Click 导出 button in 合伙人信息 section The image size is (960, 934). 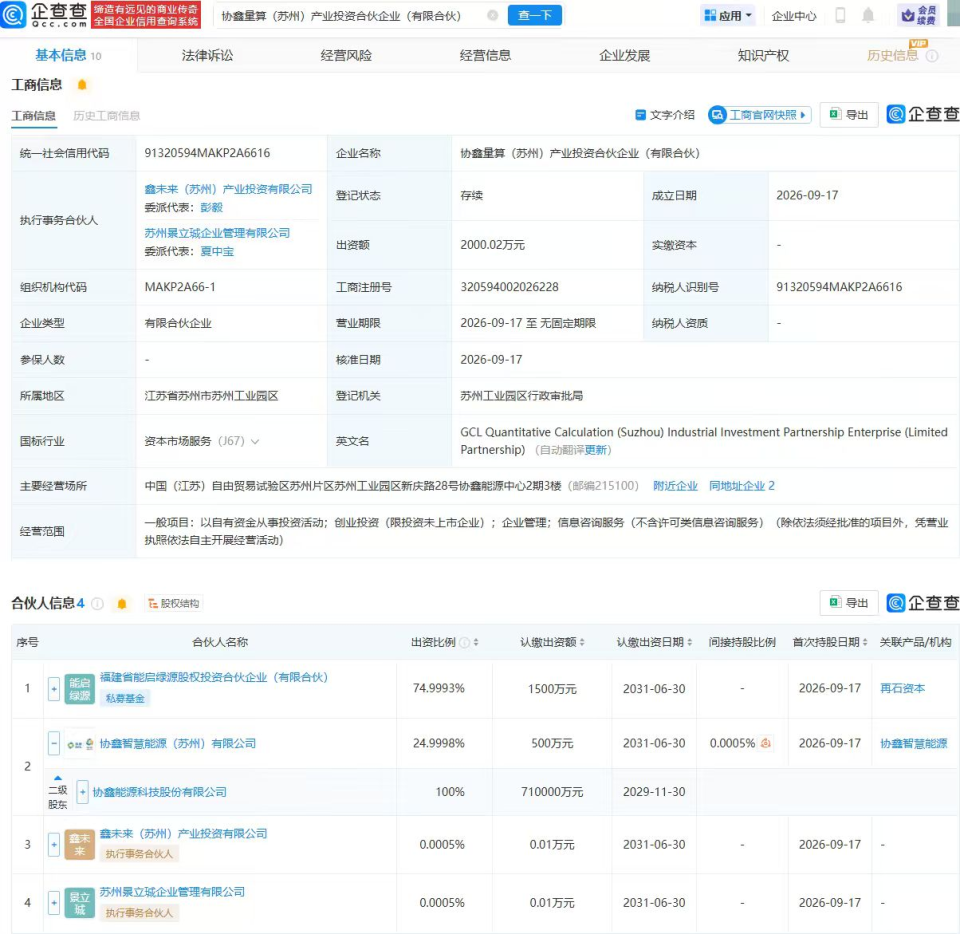(849, 603)
